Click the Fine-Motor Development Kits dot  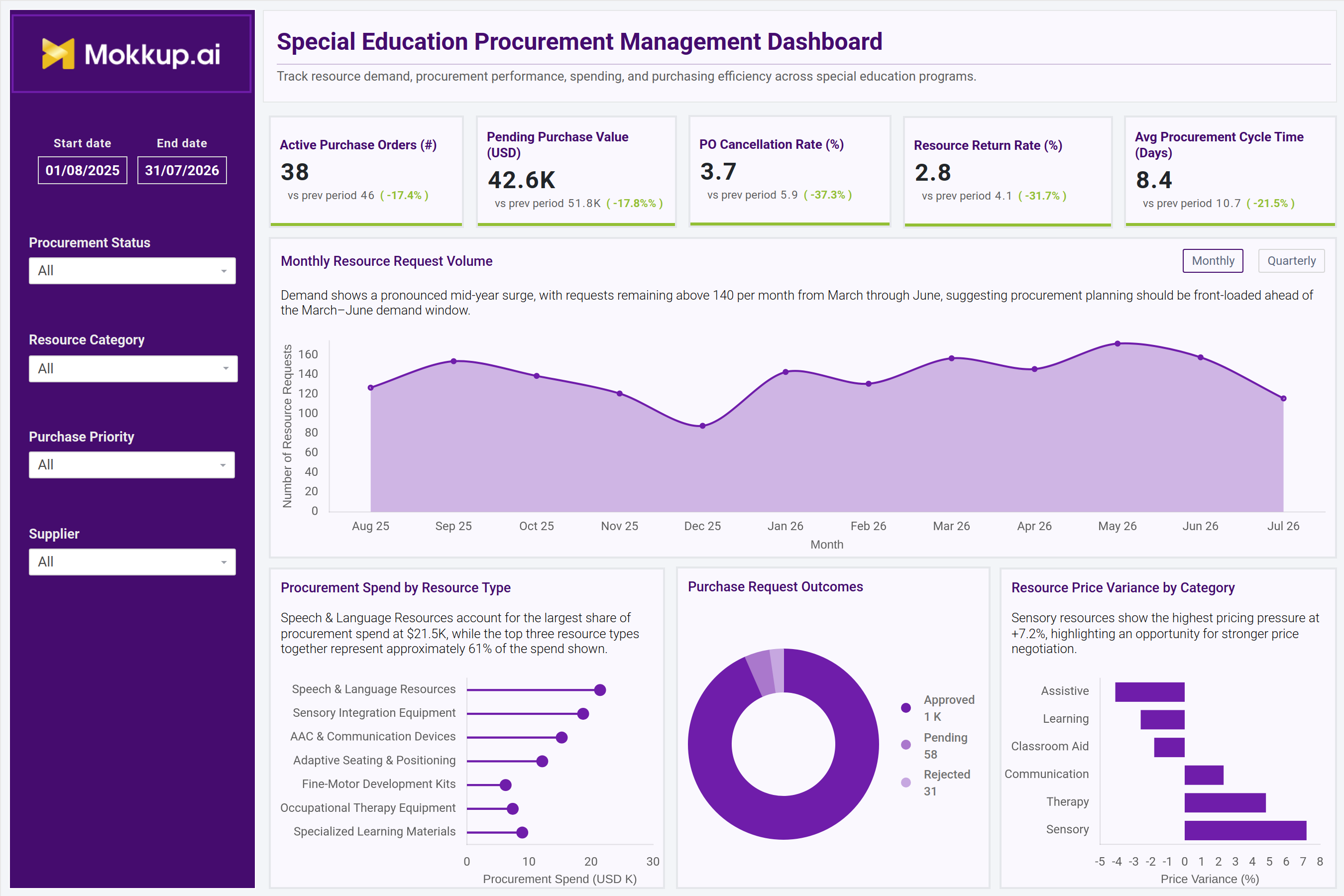(505, 785)
